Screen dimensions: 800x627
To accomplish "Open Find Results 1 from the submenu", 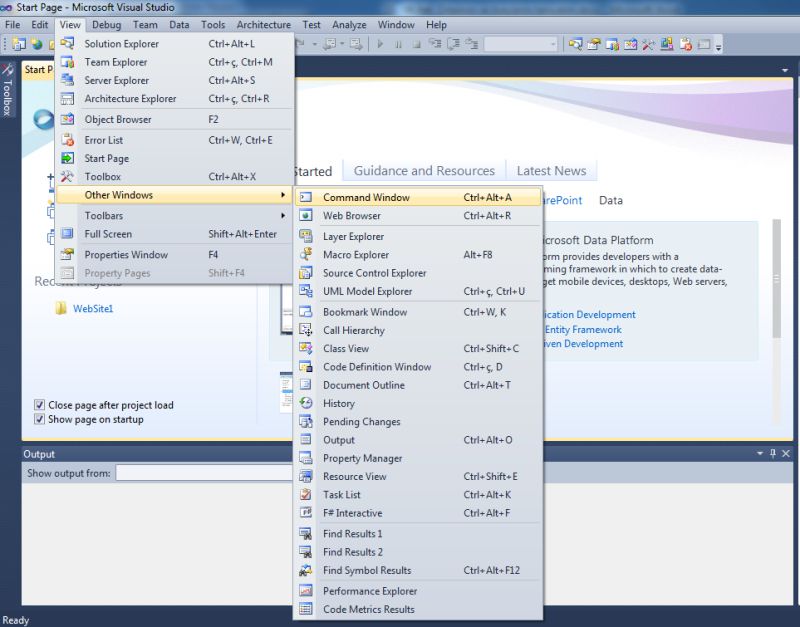I will tap(418, 534).
